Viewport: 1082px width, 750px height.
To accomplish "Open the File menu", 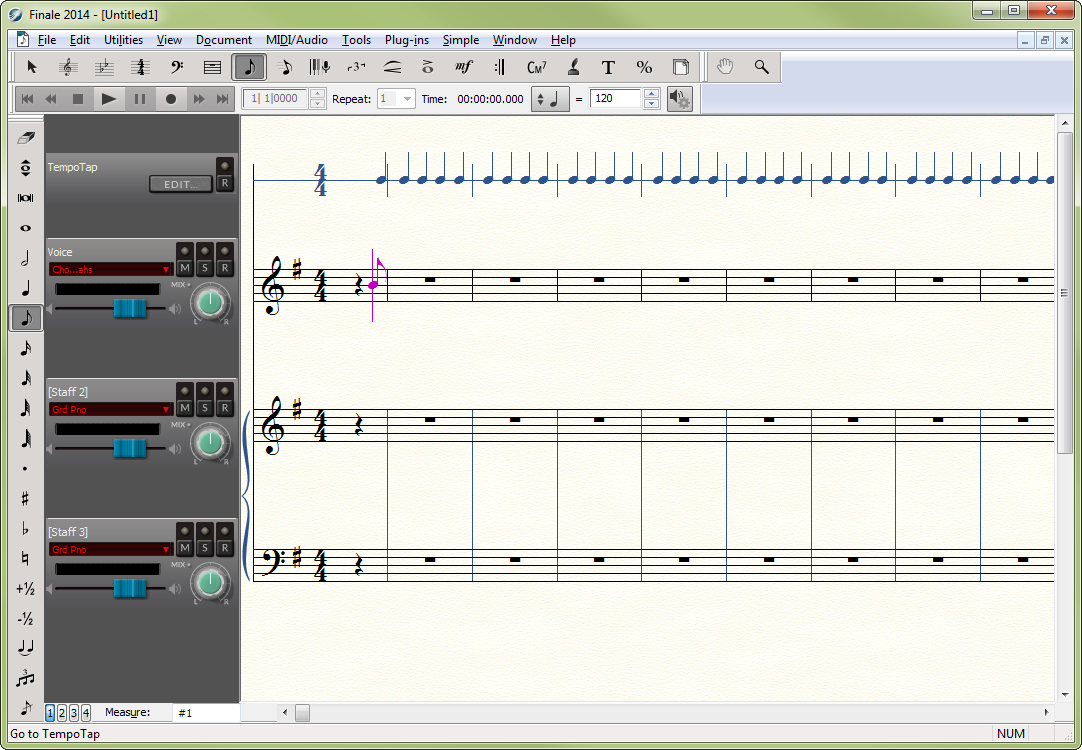I will click(47, 40).
